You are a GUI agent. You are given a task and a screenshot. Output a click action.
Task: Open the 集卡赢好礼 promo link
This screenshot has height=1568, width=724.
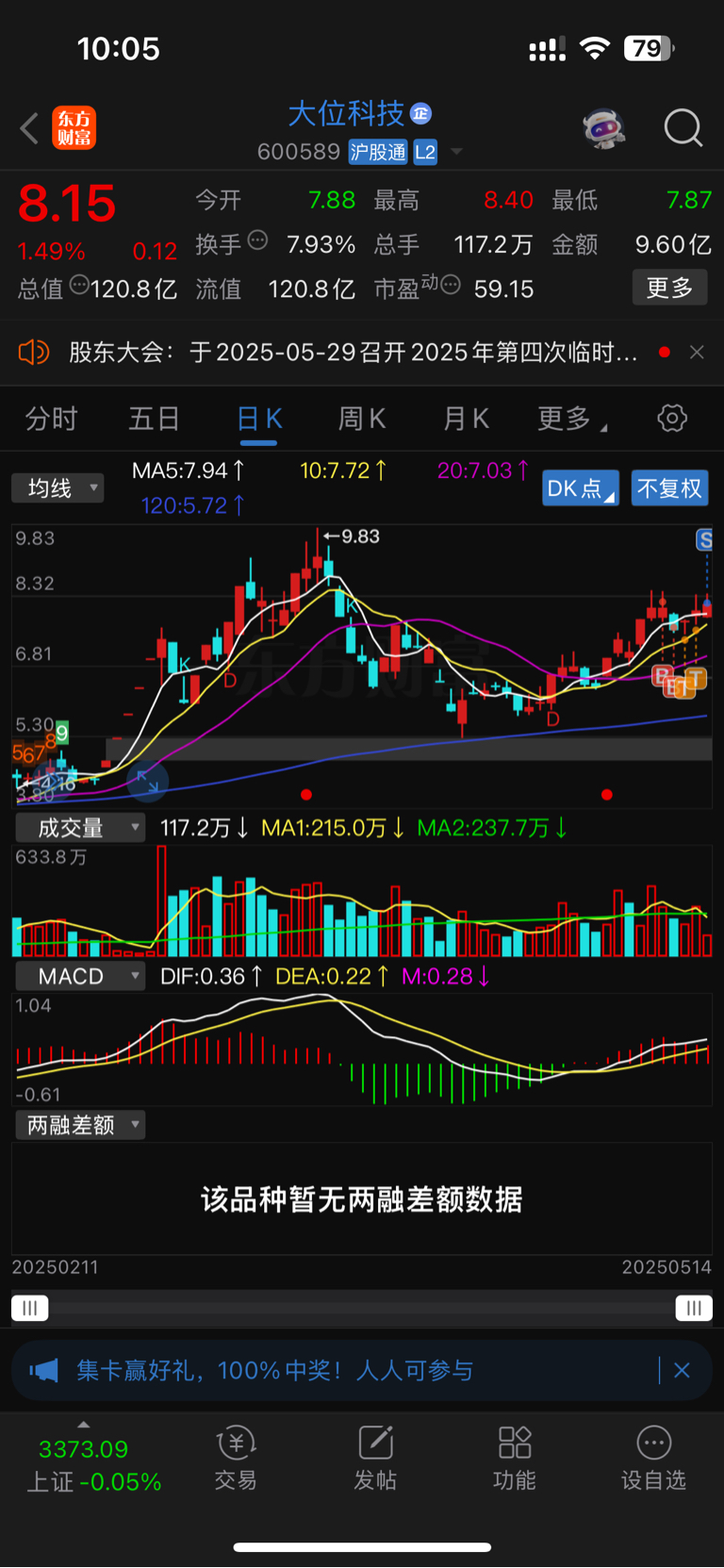coord(275,1370)
